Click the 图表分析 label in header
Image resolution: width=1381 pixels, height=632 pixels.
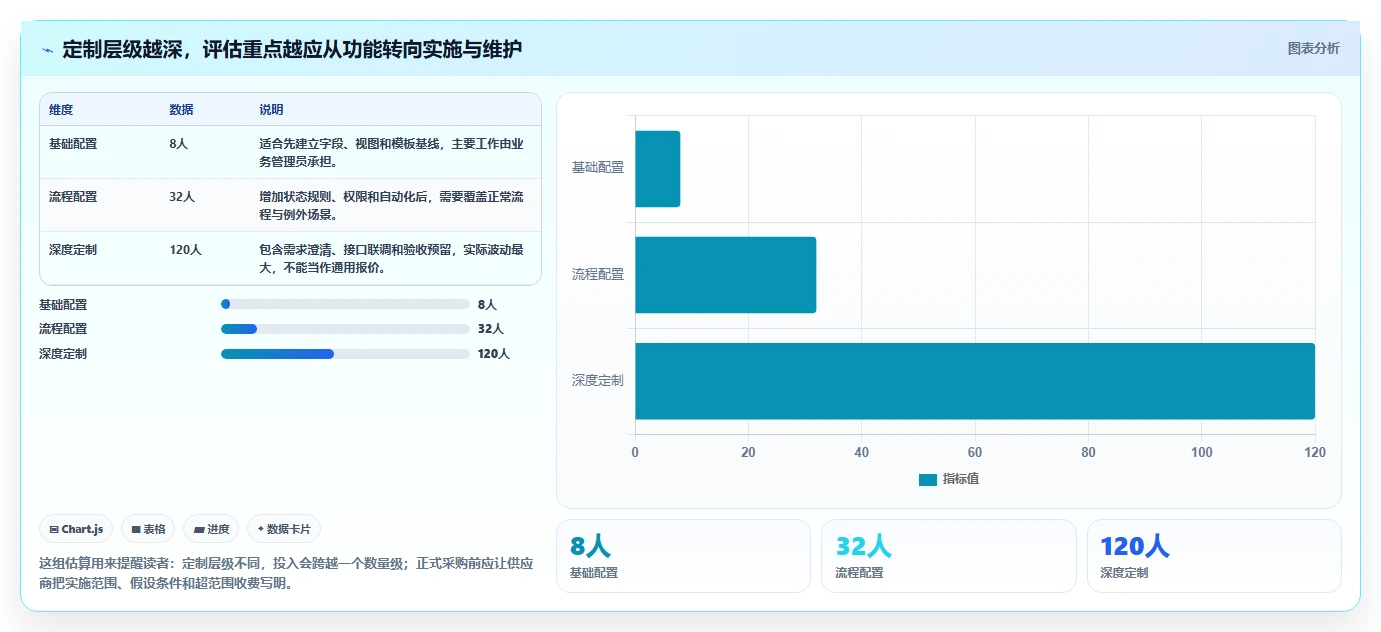pos(1313,48)
